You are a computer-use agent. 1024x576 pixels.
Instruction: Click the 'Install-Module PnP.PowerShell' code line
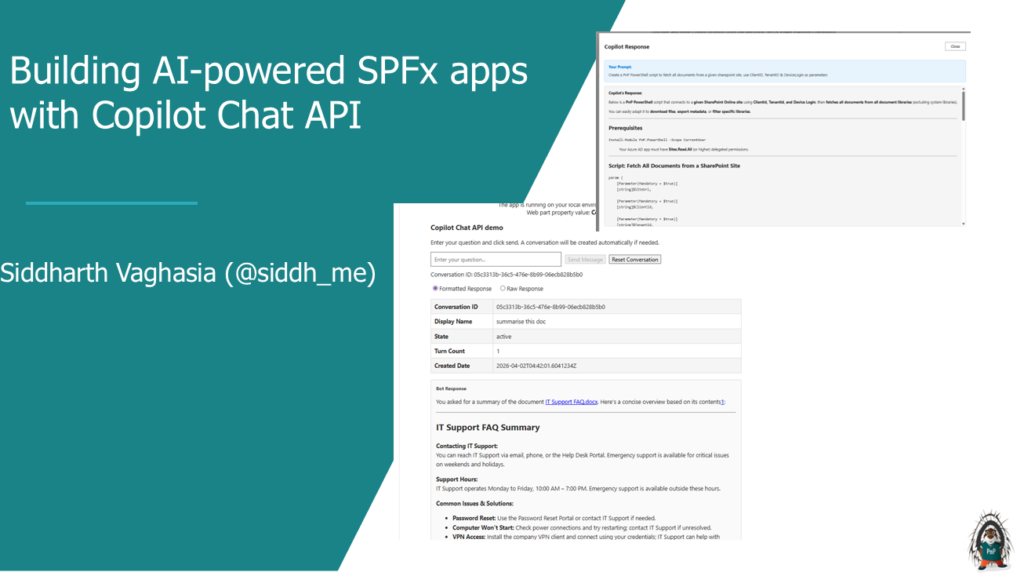(657, 140)
